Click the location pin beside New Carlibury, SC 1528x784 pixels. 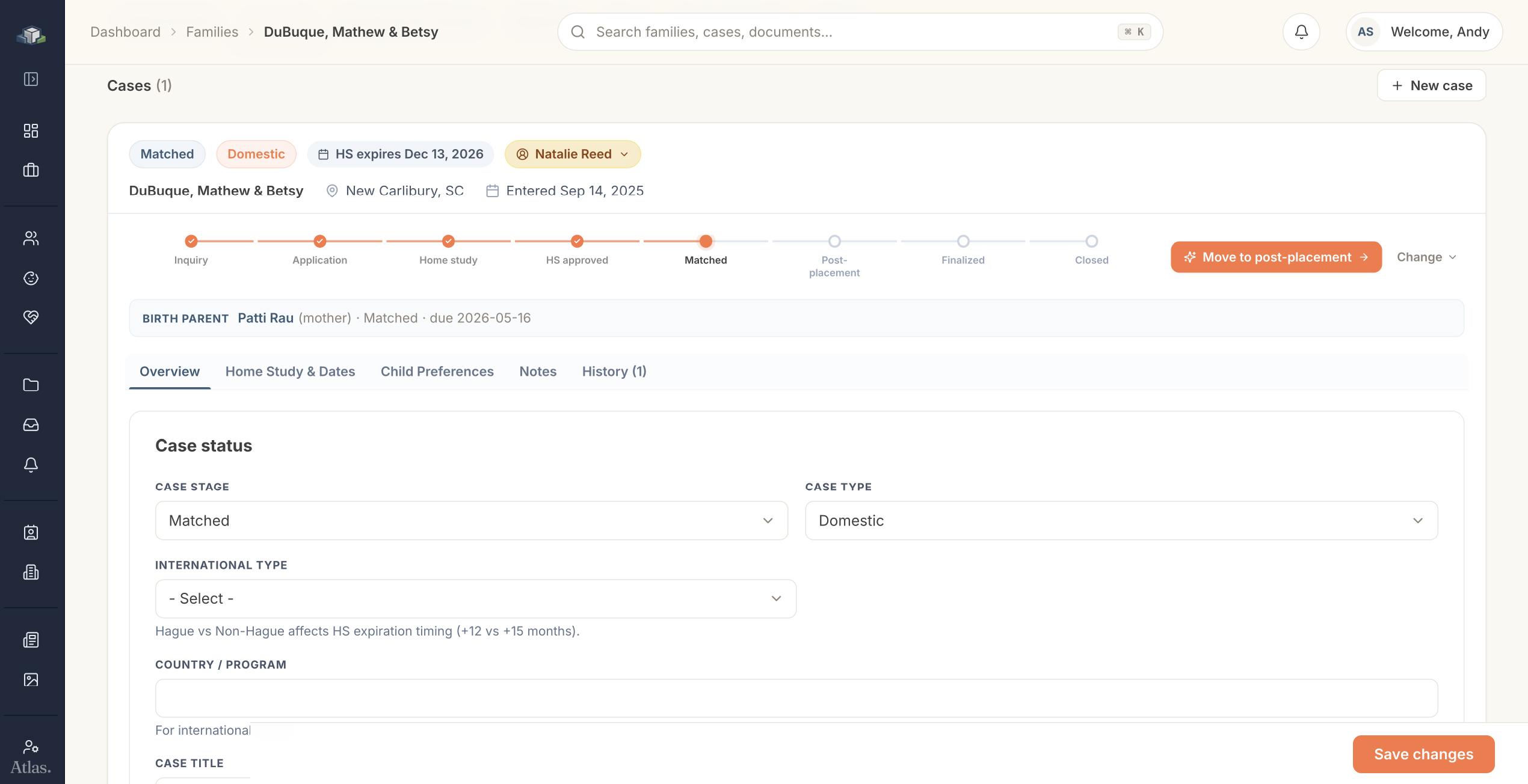coord(332,191)
